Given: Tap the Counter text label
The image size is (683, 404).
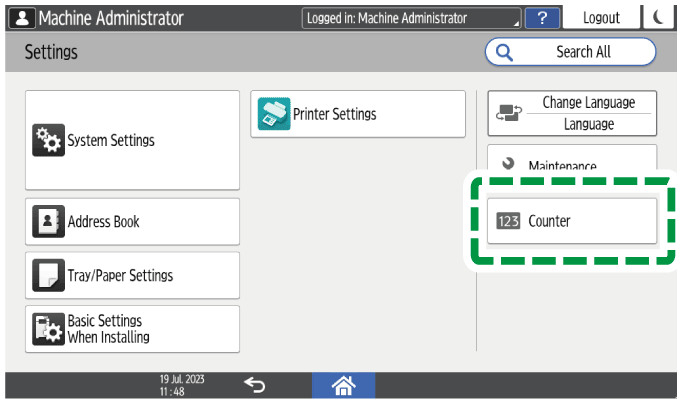Looking at the screenshot, I should point(549,221).
